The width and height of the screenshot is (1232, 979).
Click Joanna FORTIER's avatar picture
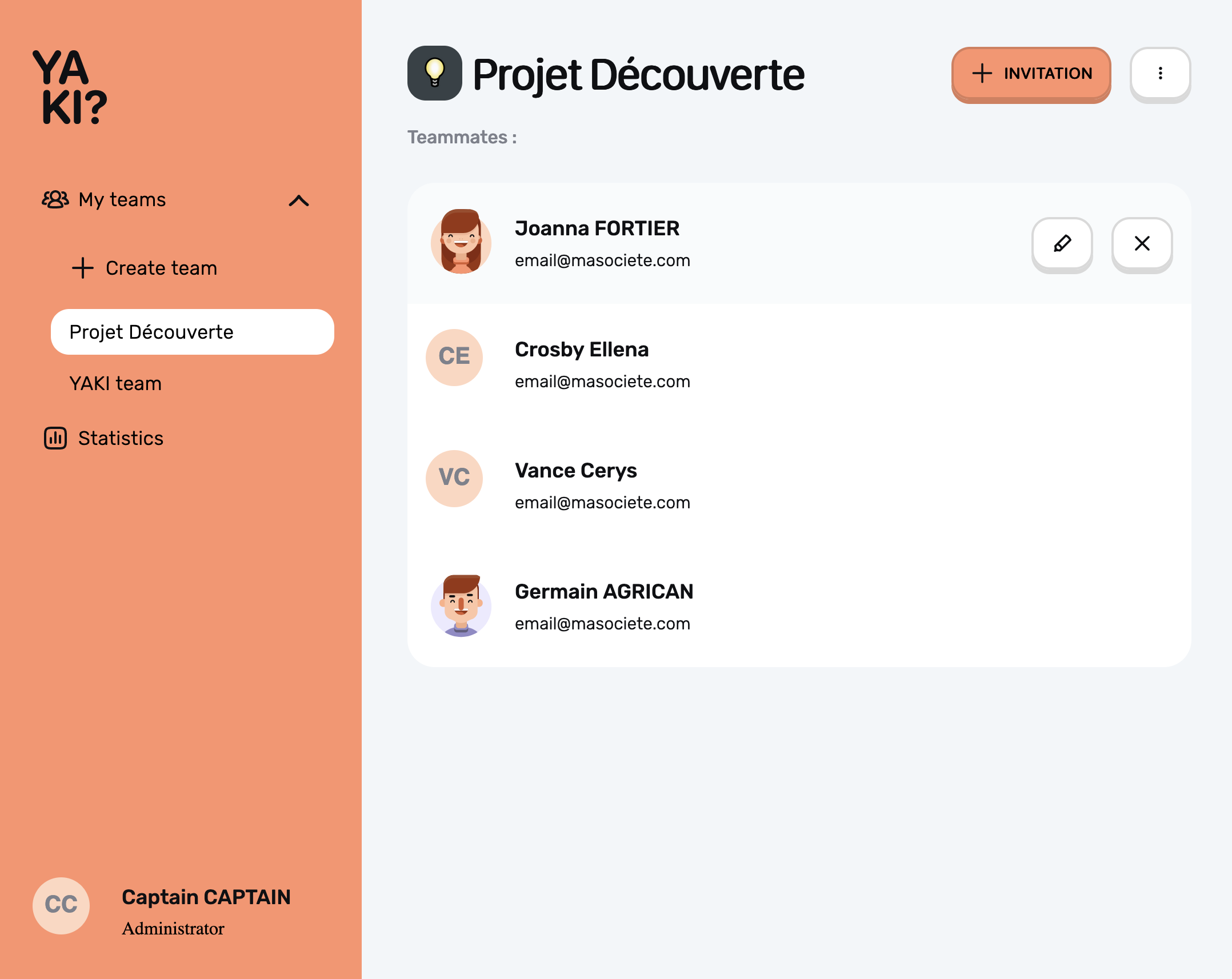click(461, 242)
